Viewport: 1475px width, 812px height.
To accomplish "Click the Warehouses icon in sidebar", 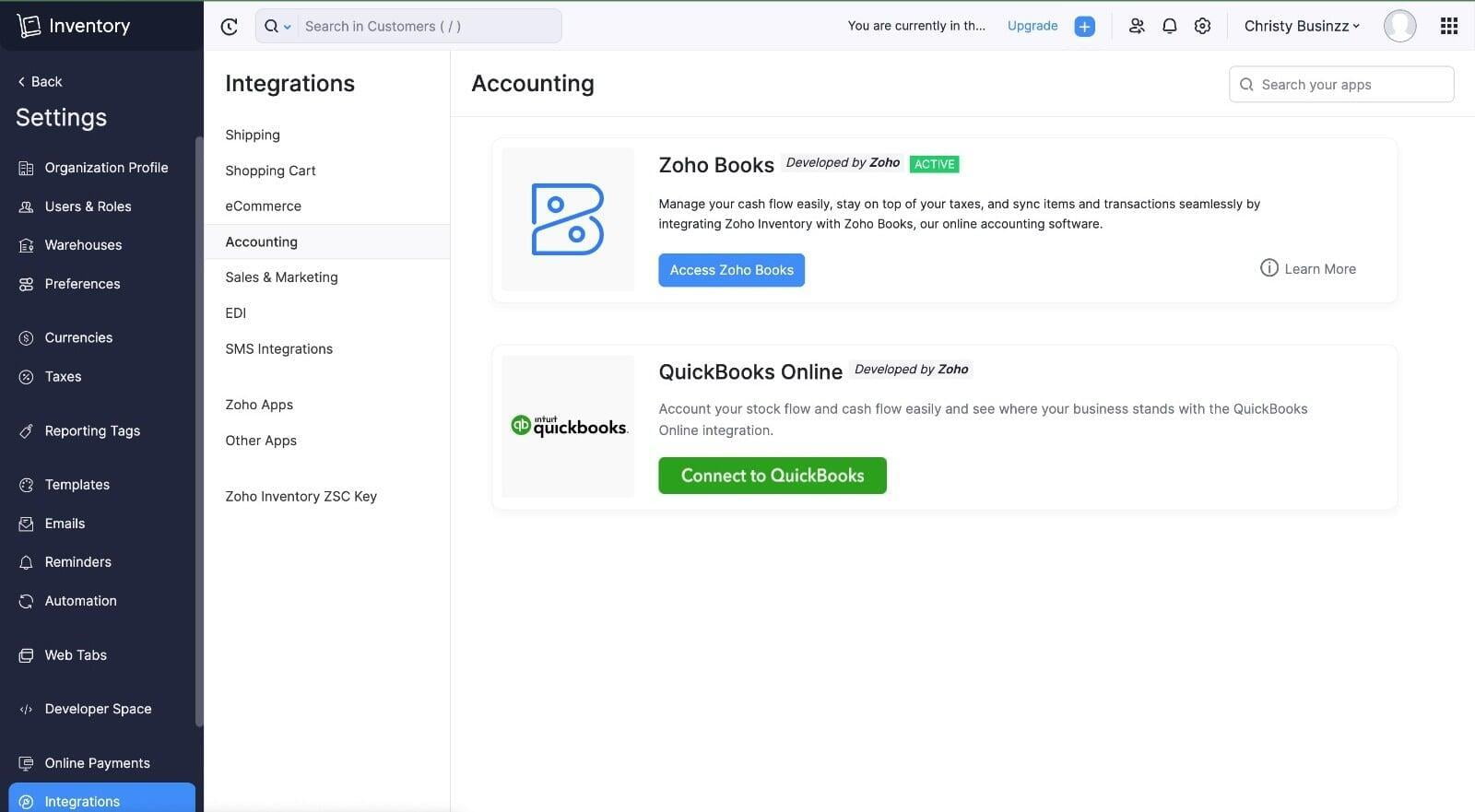I will tap(26, 245).
